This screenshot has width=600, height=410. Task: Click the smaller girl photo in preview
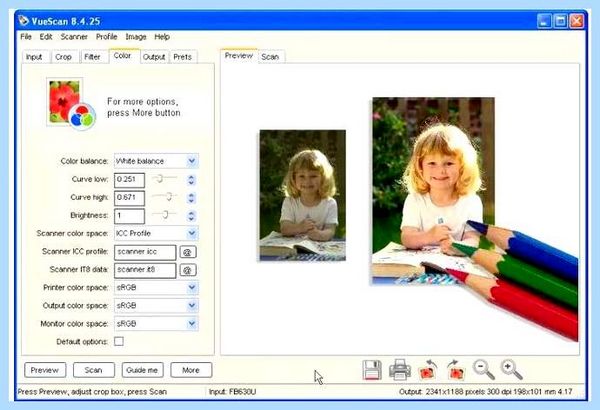(303, 196)
